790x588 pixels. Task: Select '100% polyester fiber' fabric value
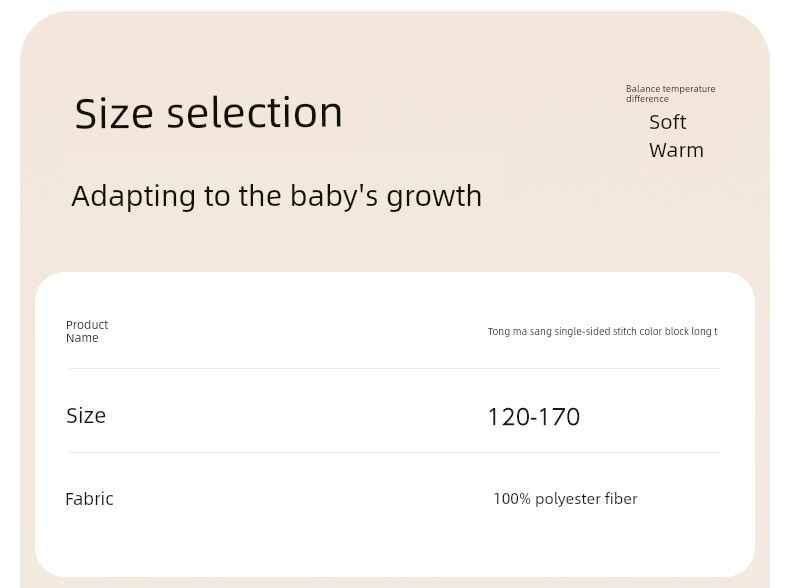coord(565,499)
